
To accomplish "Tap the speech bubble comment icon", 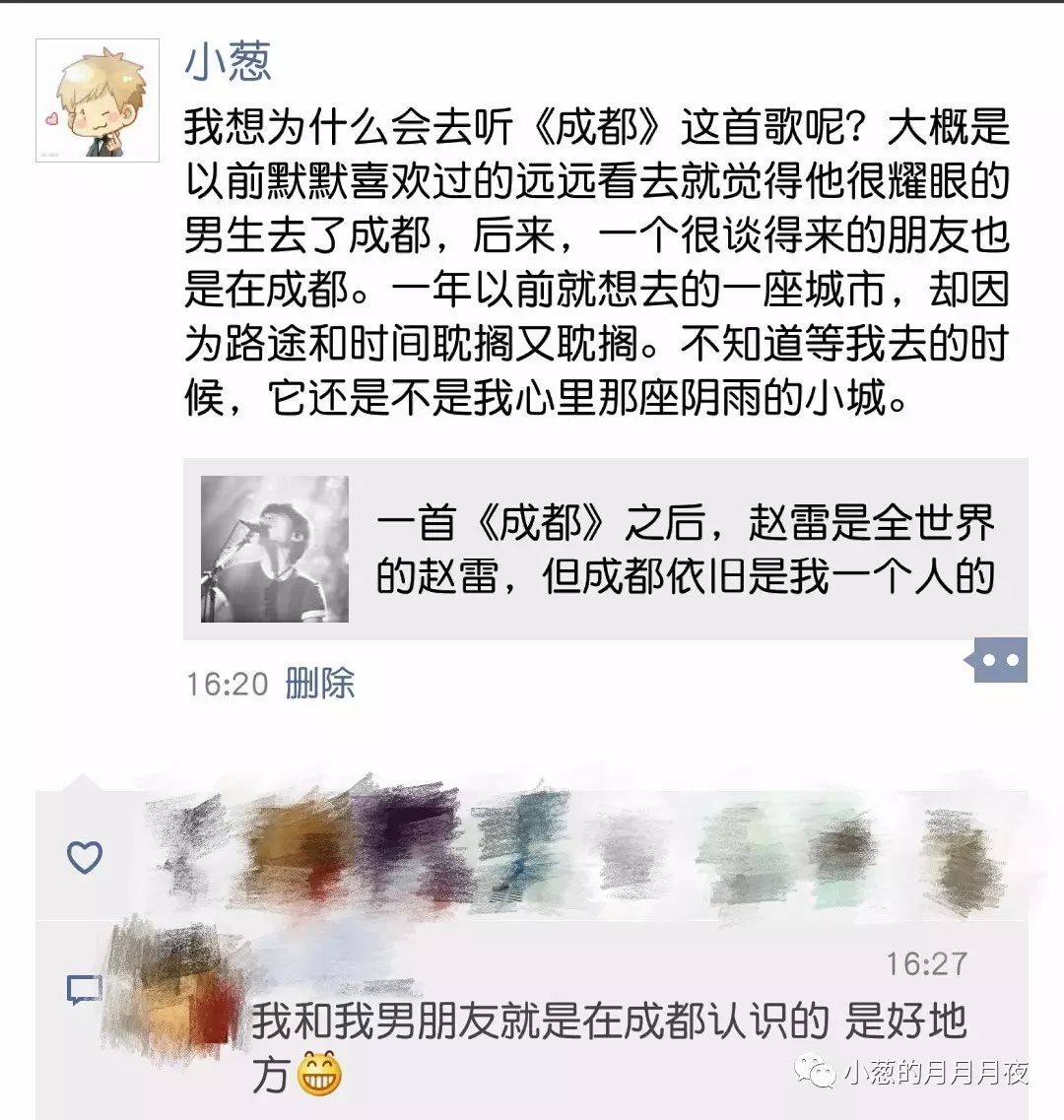I will [85, 990].
